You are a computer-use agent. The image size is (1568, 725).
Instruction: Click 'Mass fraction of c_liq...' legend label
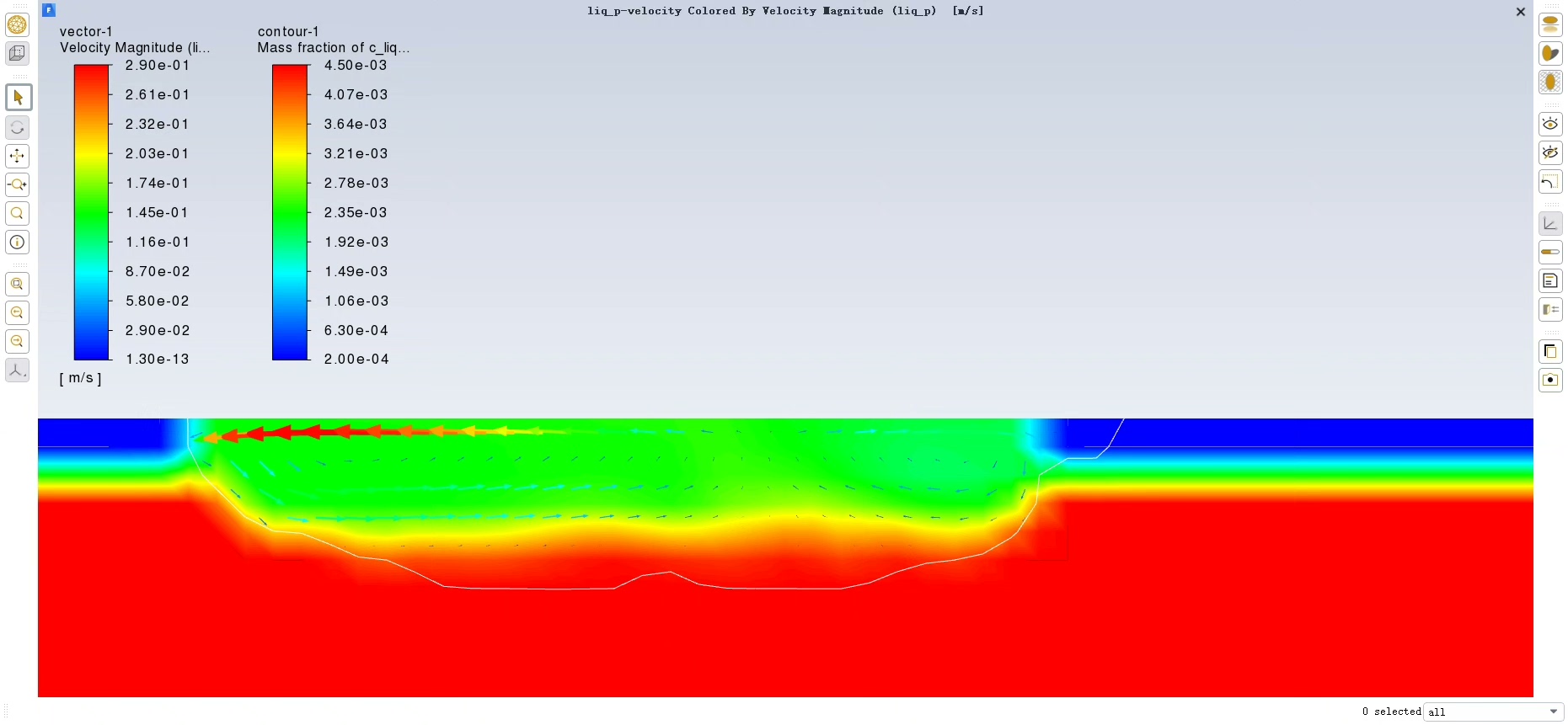click(334, 48)
